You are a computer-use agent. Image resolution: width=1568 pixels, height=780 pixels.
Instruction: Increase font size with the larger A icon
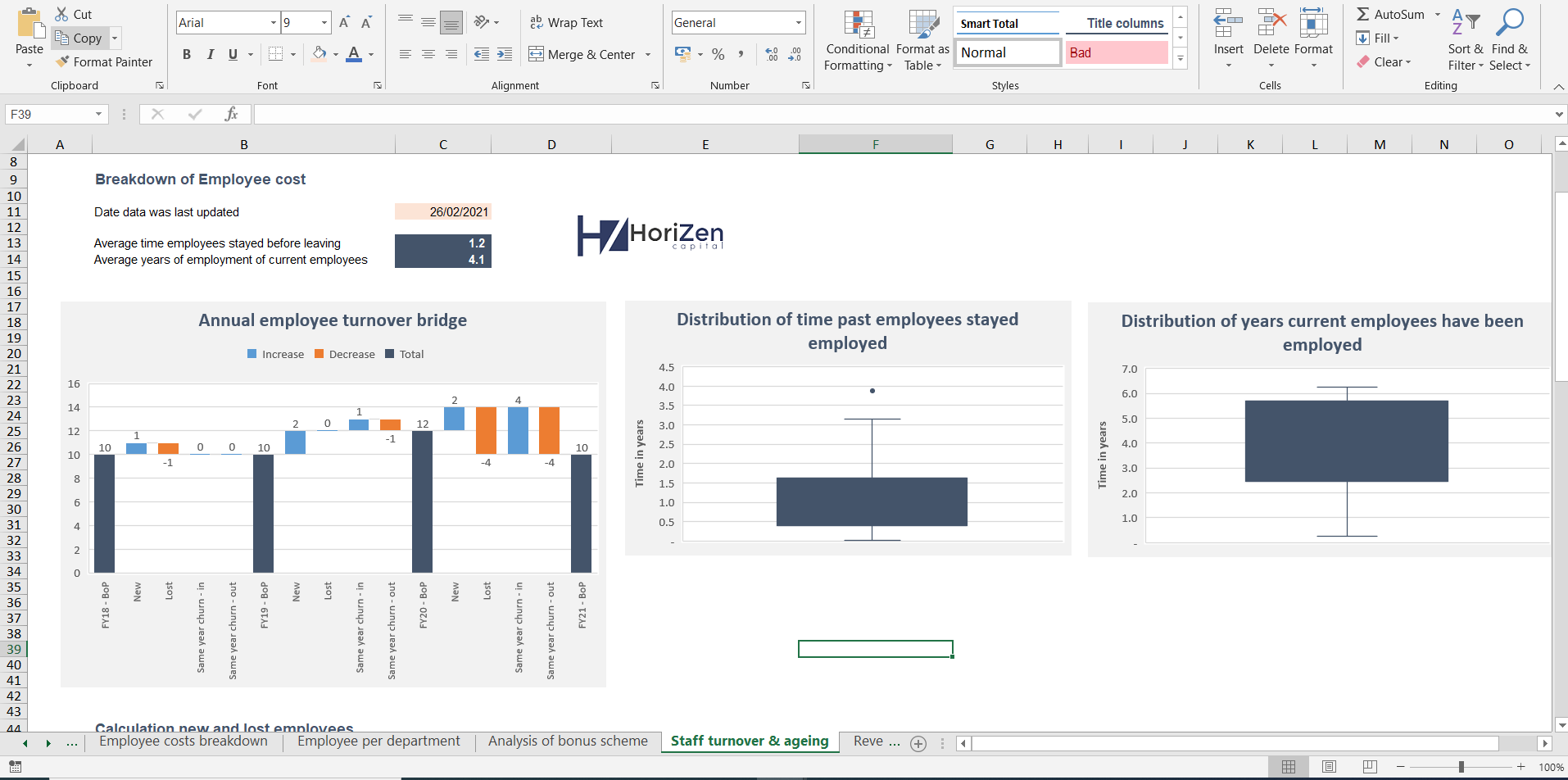(x=344, y=22)
